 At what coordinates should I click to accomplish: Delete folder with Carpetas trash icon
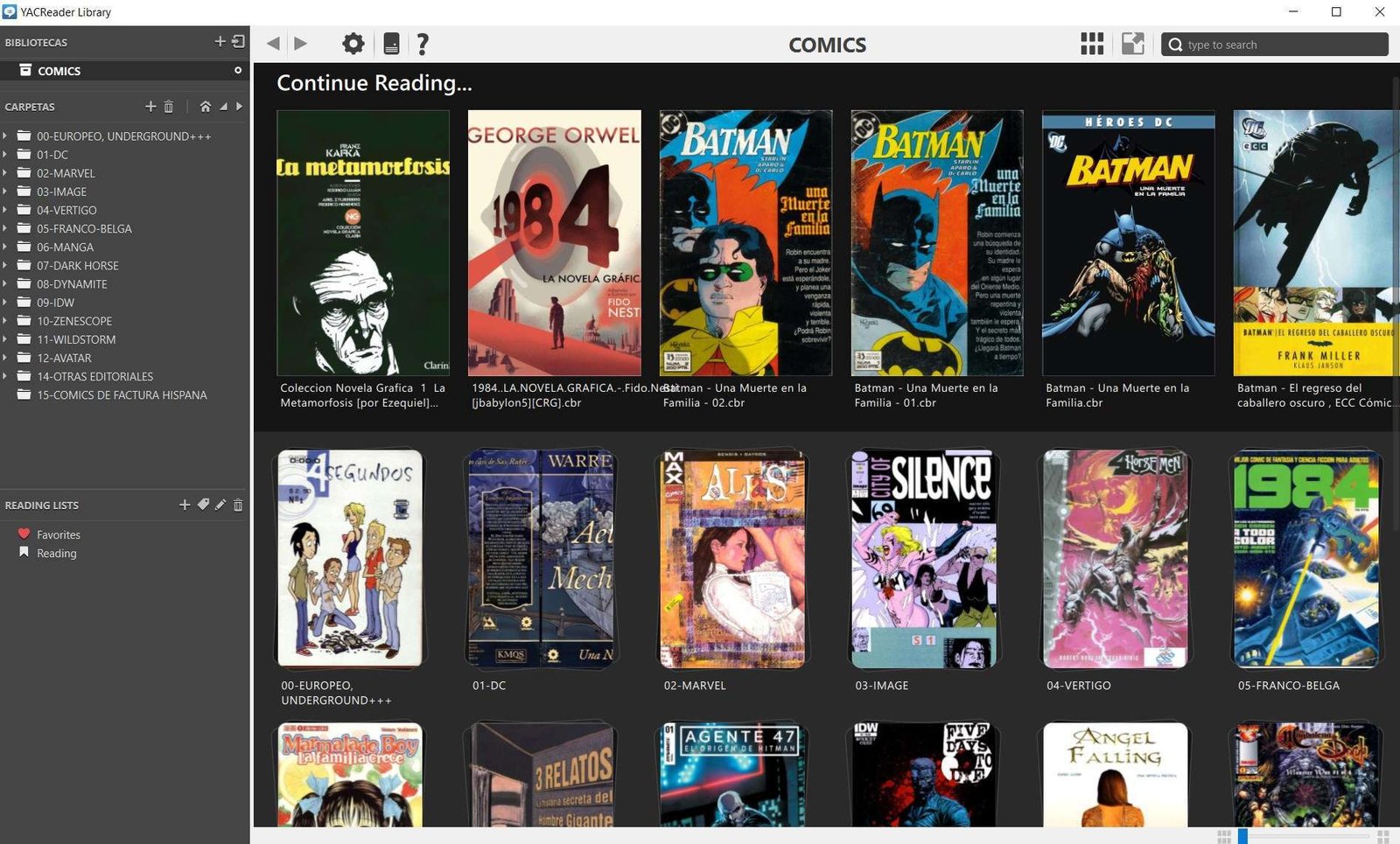[169, 107]
